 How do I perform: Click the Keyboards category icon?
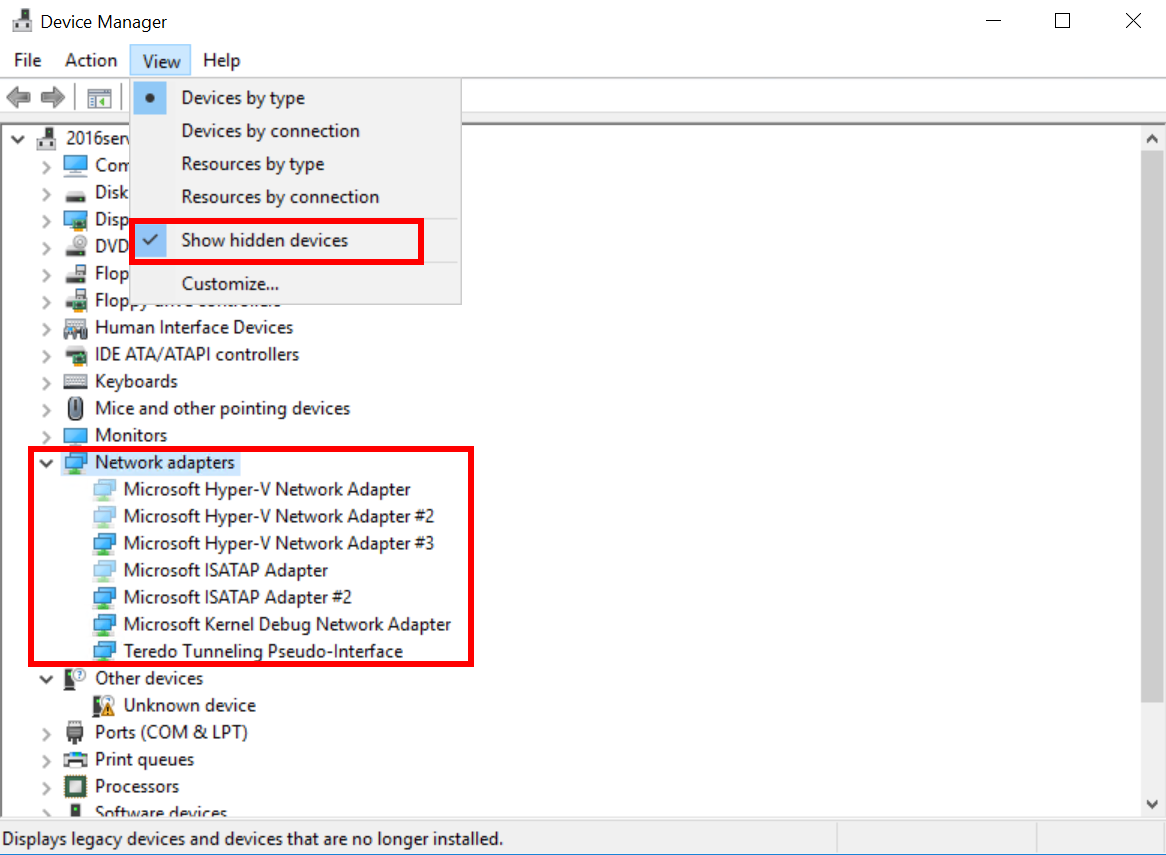coord(75,382)
